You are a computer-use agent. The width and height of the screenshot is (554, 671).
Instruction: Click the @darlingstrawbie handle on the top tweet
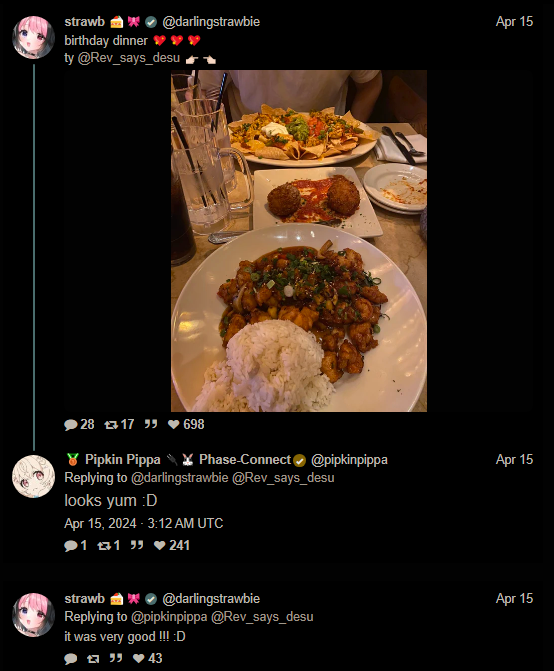211,22
